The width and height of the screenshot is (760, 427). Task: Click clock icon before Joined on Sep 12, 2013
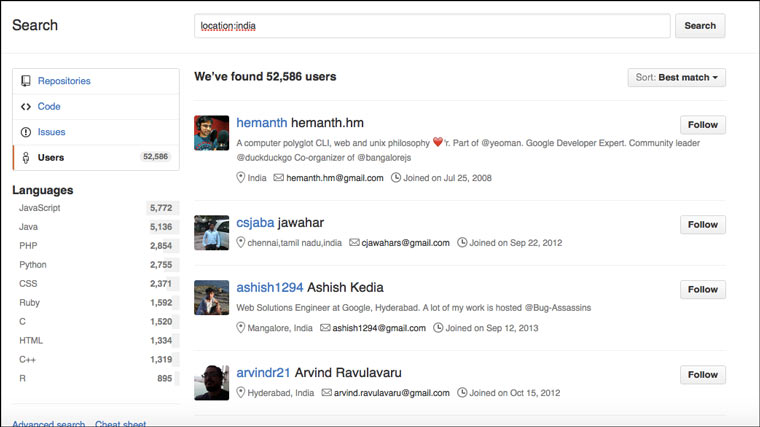coord(438,328)
